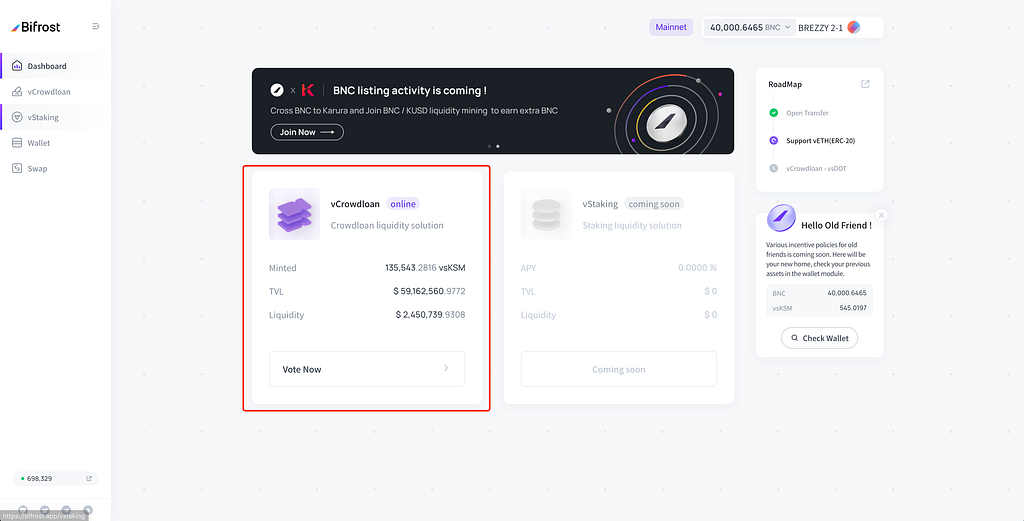Screen dimensions: 1024x521
Task: Click the Bifrost logo in the sidebar
Action: [x=36, y=27]
